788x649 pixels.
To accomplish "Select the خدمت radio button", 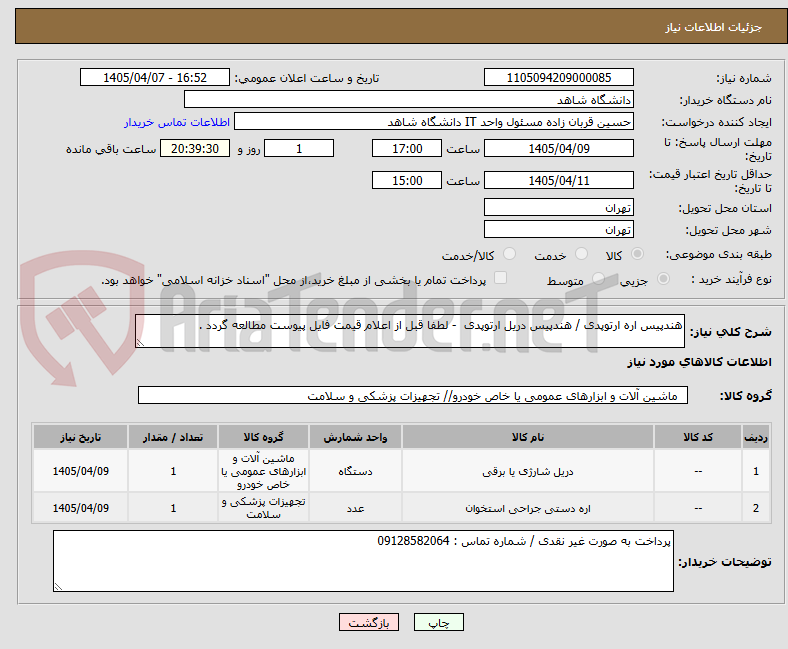I will pyautogui.click(x=581, y=254).
